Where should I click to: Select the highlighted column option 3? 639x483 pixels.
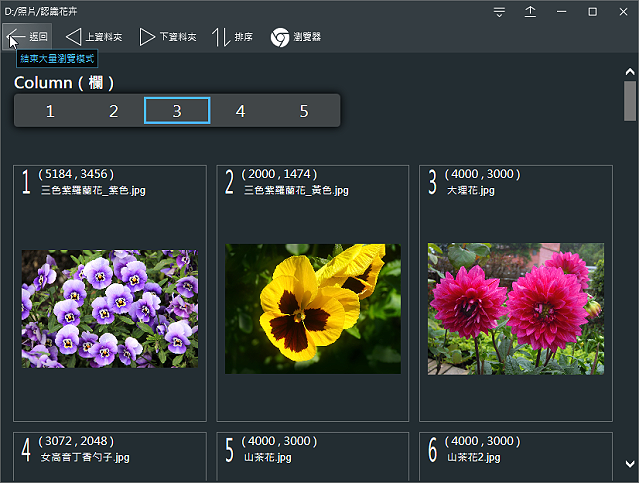coord(177,110)
